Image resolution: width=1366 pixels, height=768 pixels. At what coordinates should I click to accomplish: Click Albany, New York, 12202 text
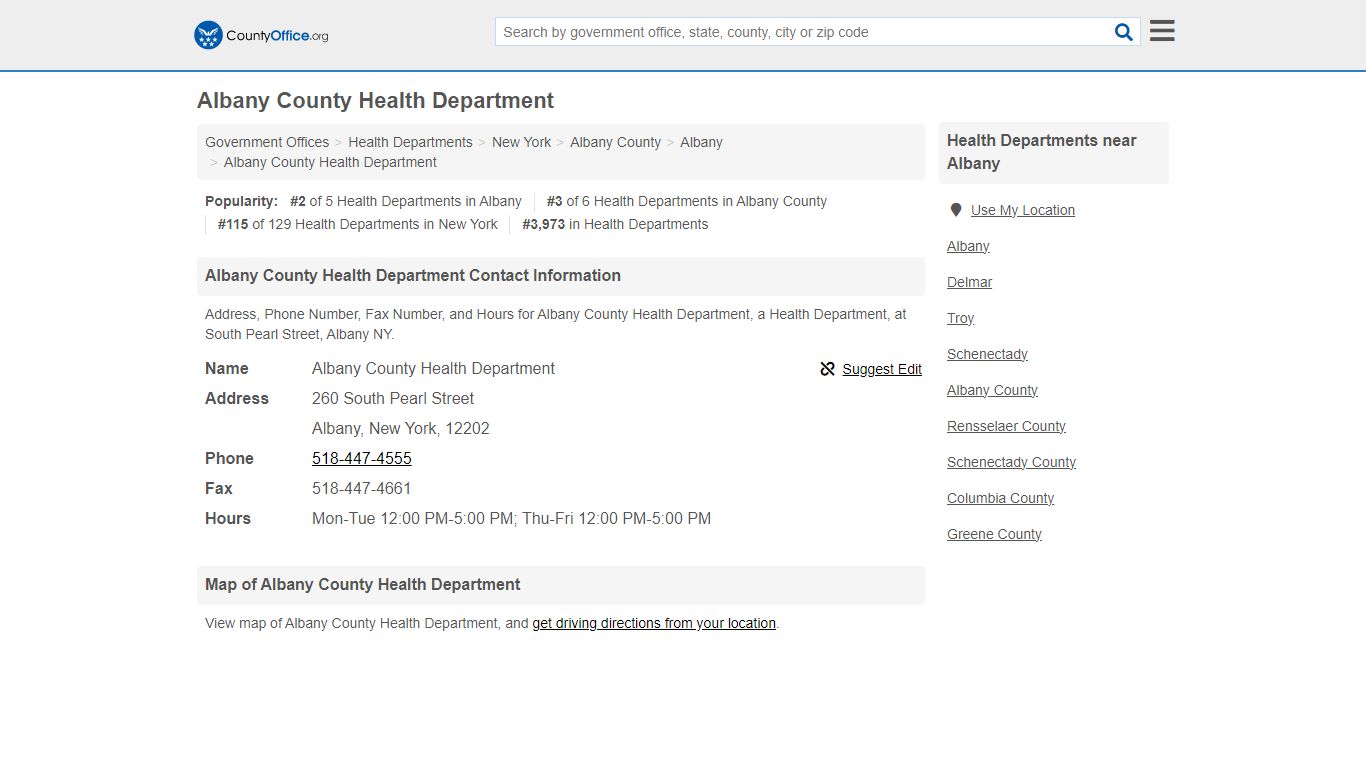pos(401,428)
